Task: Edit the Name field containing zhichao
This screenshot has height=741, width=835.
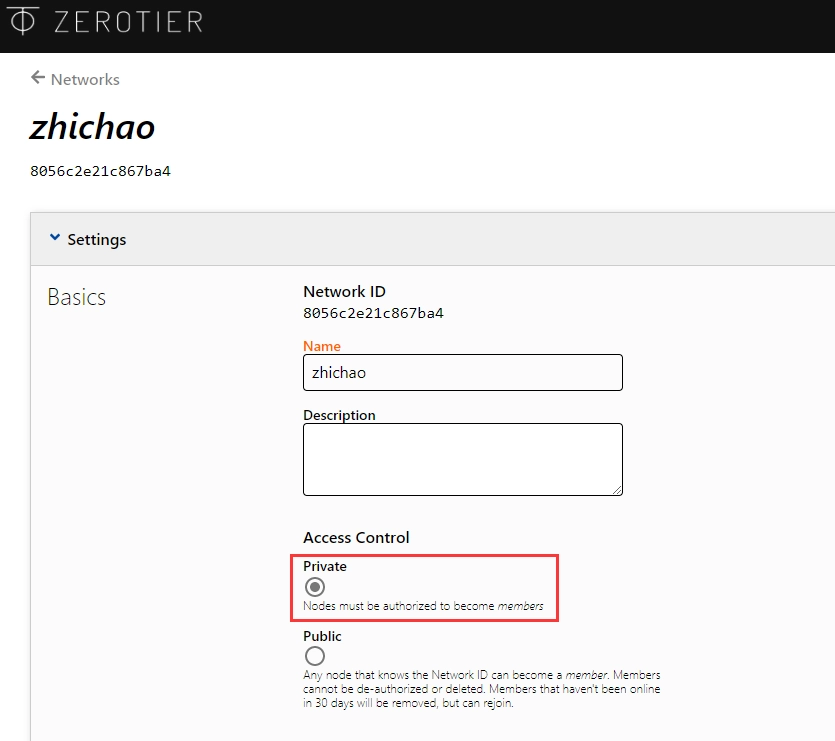Action: (462, 372)
